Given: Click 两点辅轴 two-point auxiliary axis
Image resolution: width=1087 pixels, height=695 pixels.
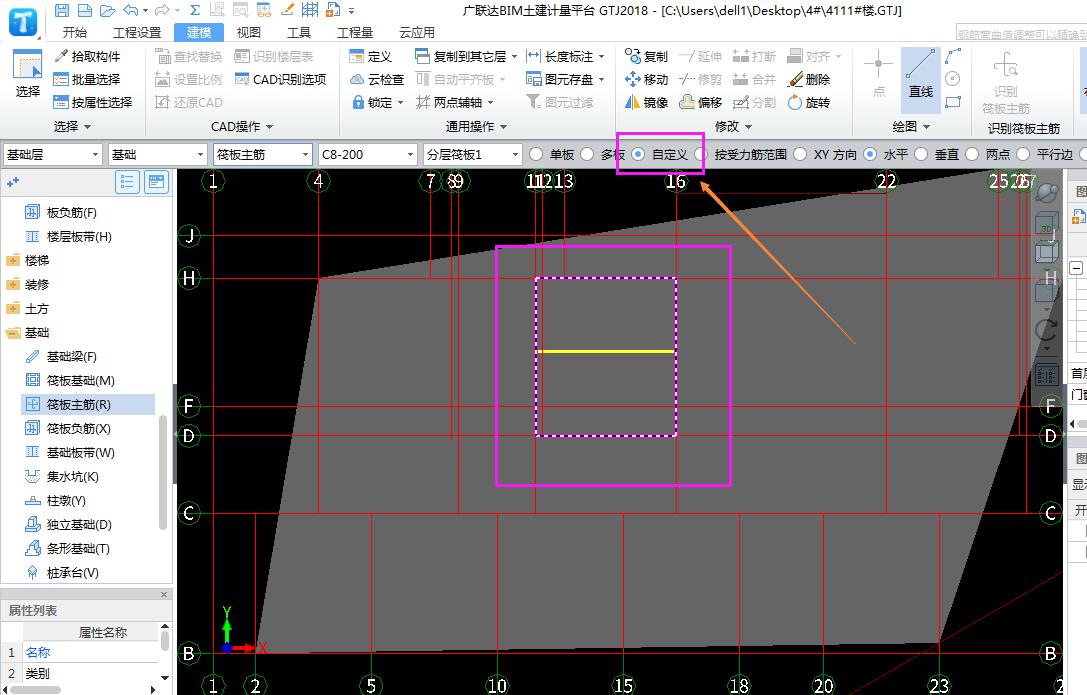Looking at the screenshot, I should pyautogui.click(x=454, y=102).
